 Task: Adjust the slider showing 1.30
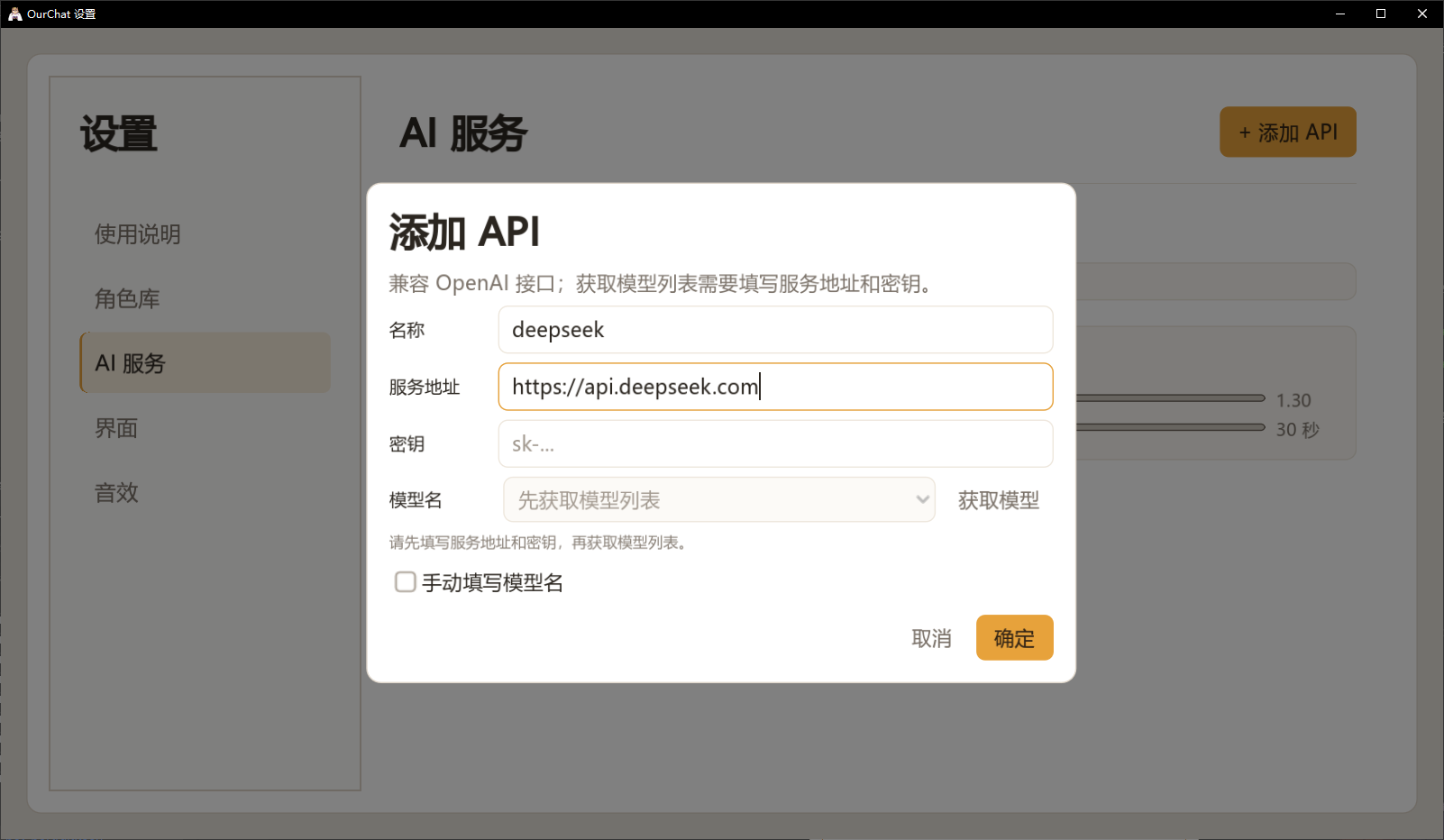(1170, 397)
